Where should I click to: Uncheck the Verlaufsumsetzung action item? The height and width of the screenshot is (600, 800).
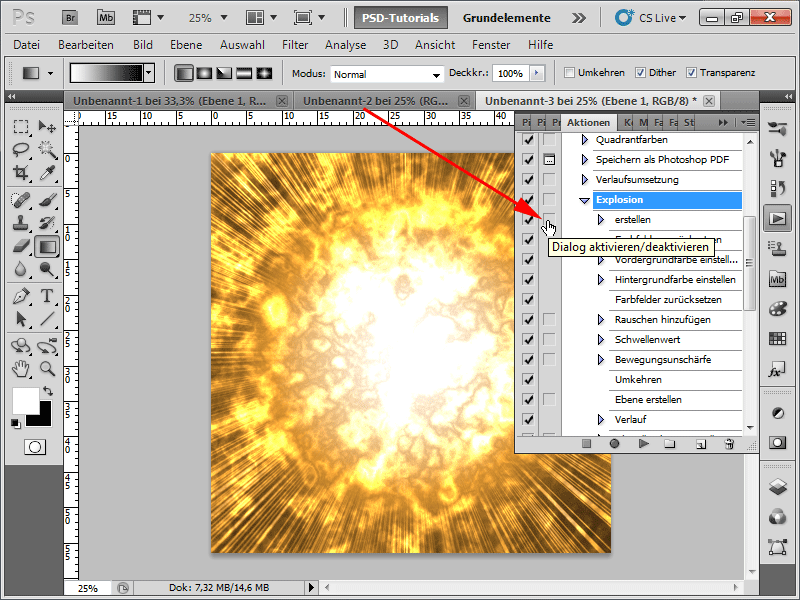click(528, 180)
